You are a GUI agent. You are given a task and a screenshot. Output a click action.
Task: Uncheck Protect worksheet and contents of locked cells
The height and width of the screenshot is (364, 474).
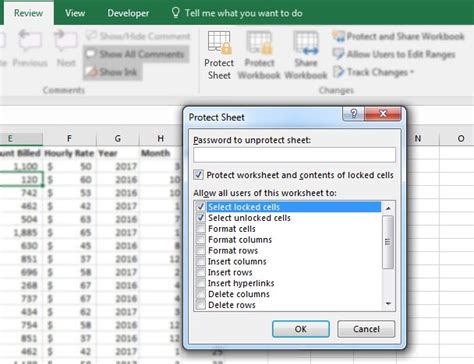198,175
